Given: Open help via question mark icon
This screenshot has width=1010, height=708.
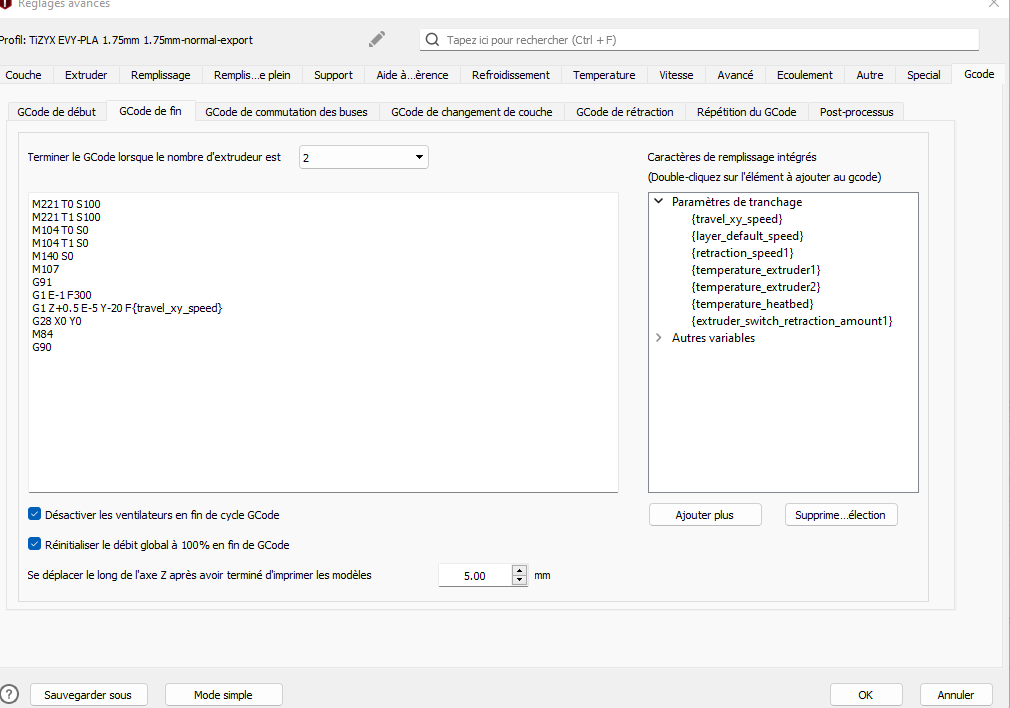Looking at the screenshot, I should (8, 694).
